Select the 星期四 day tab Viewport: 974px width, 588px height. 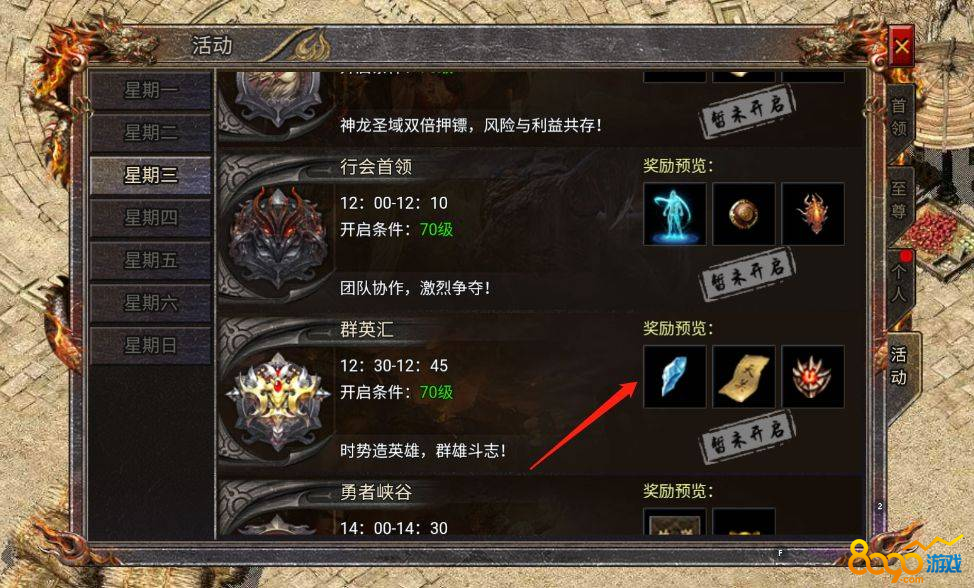pyautogui.click(x=151, y=217)
